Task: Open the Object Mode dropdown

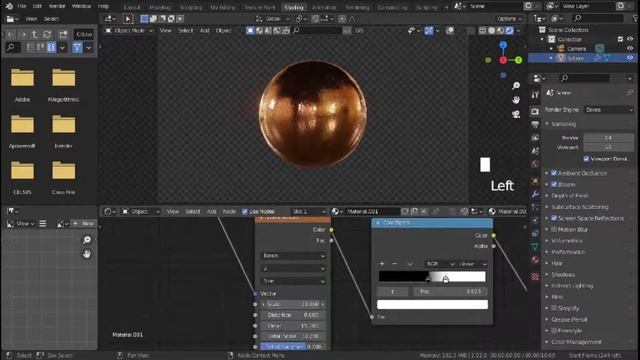Action: tap(129, 31)
